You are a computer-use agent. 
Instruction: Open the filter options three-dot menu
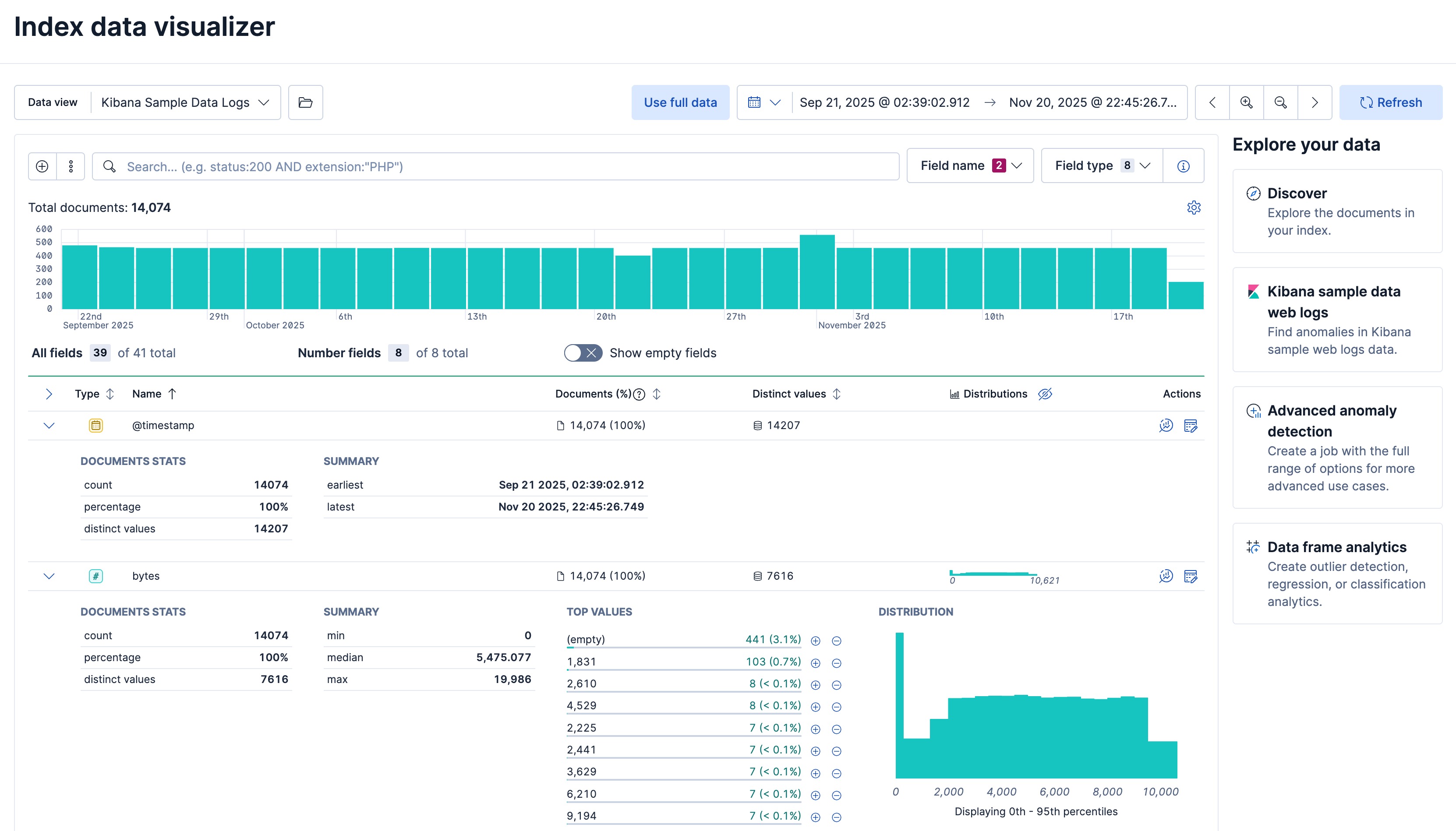[x=71, y=166]
